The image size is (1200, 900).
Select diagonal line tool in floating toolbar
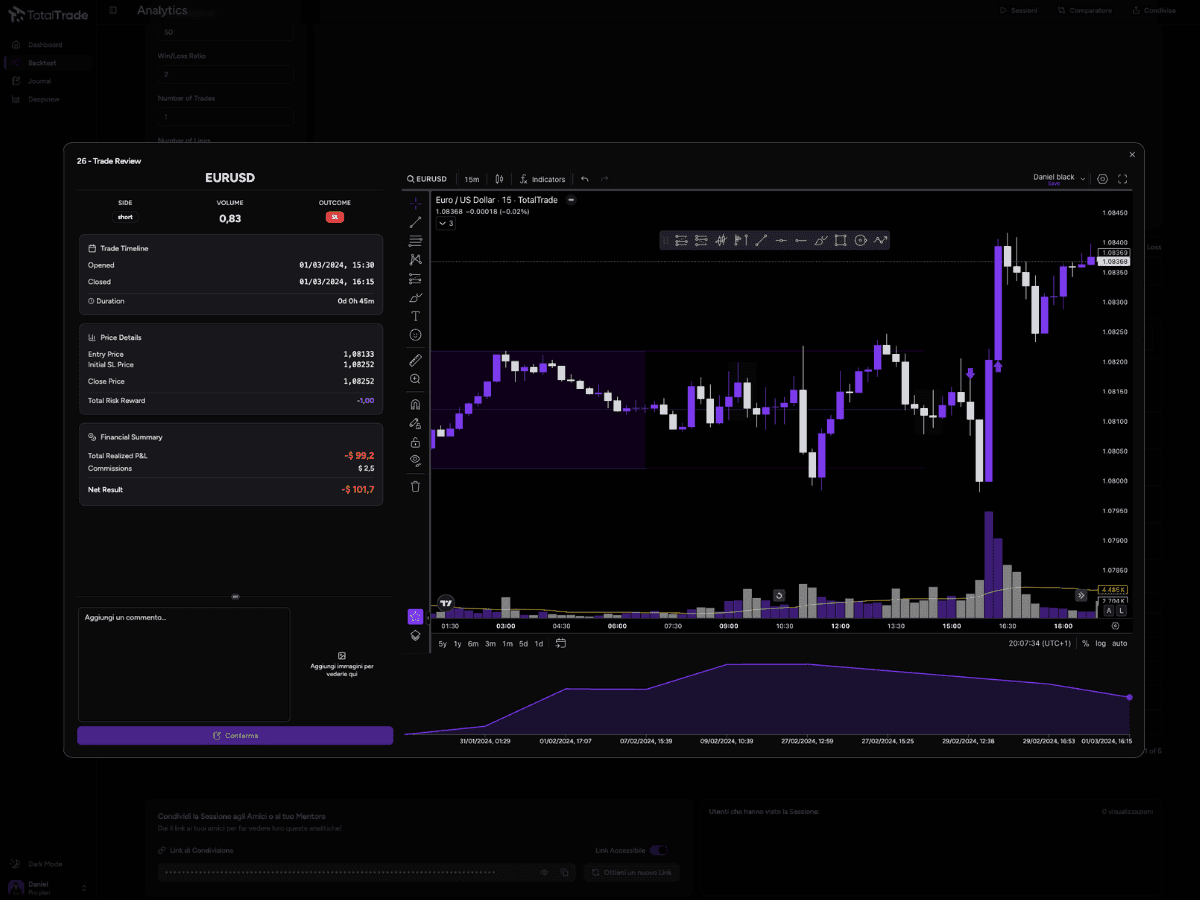point(761,240)
